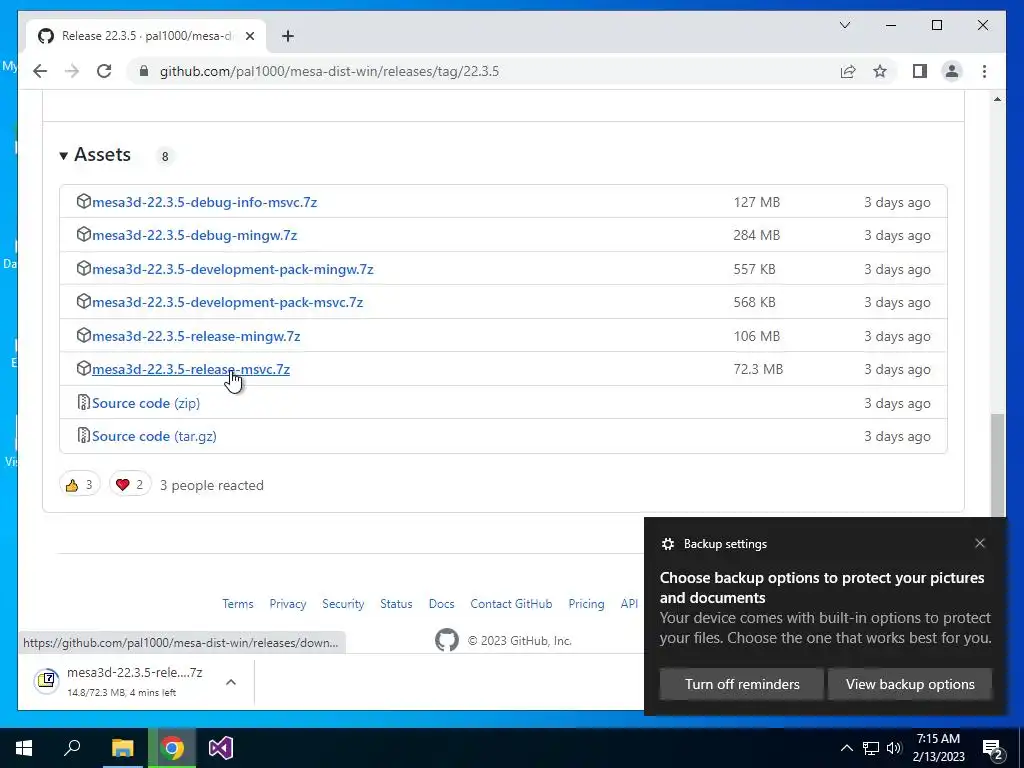This screenshot has height=768, width=1024.
Task: Click the address bar URL
Action: coord(329,71)
